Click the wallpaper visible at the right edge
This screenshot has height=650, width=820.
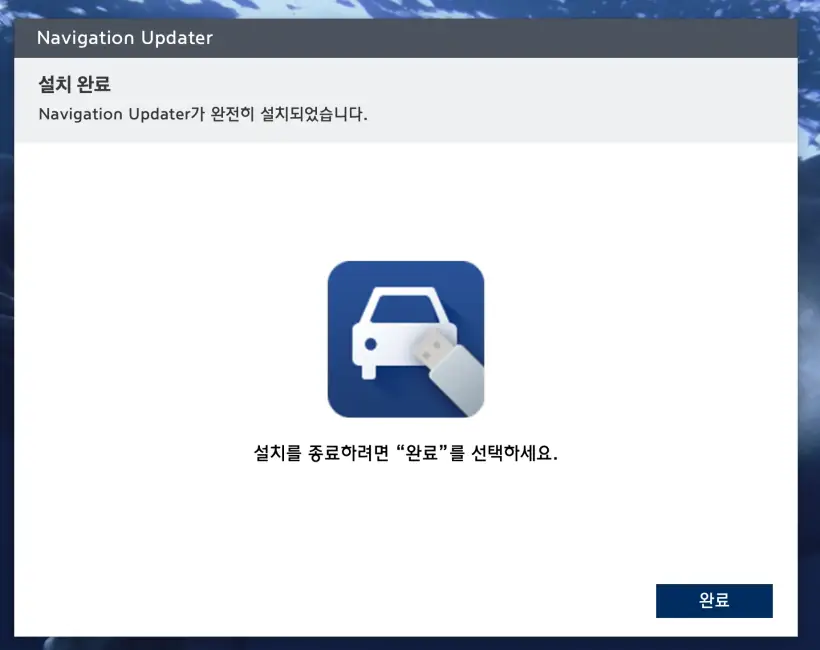pos(810,300)
